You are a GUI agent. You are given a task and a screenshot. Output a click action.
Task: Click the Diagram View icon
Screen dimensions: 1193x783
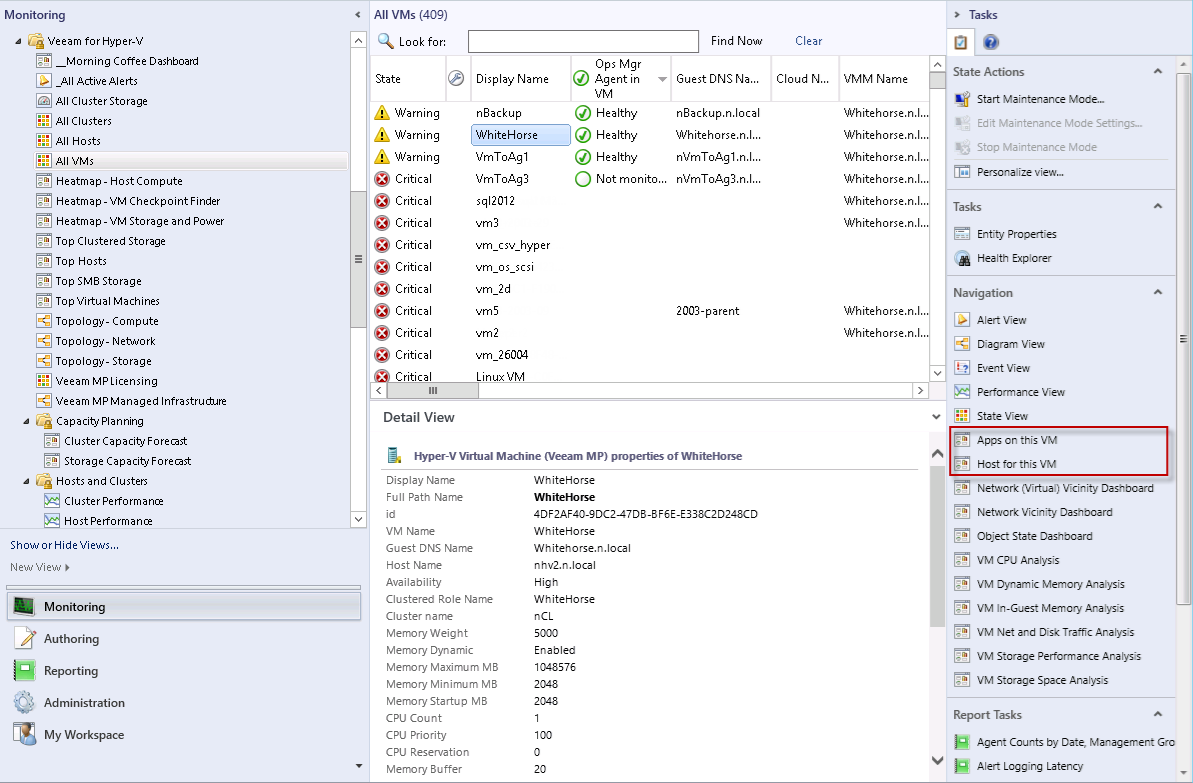click(962, 344)
